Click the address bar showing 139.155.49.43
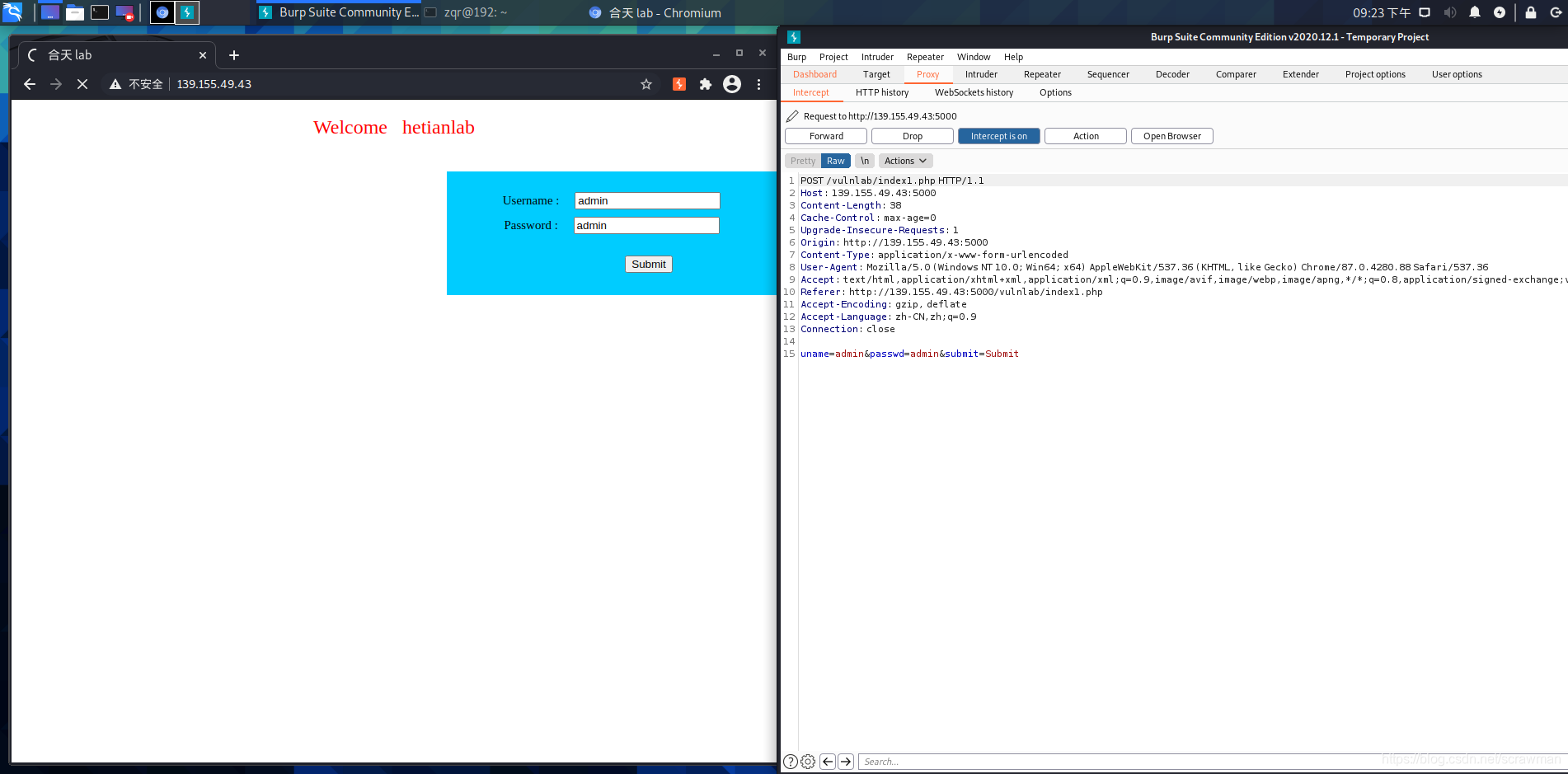 point(214,84)
